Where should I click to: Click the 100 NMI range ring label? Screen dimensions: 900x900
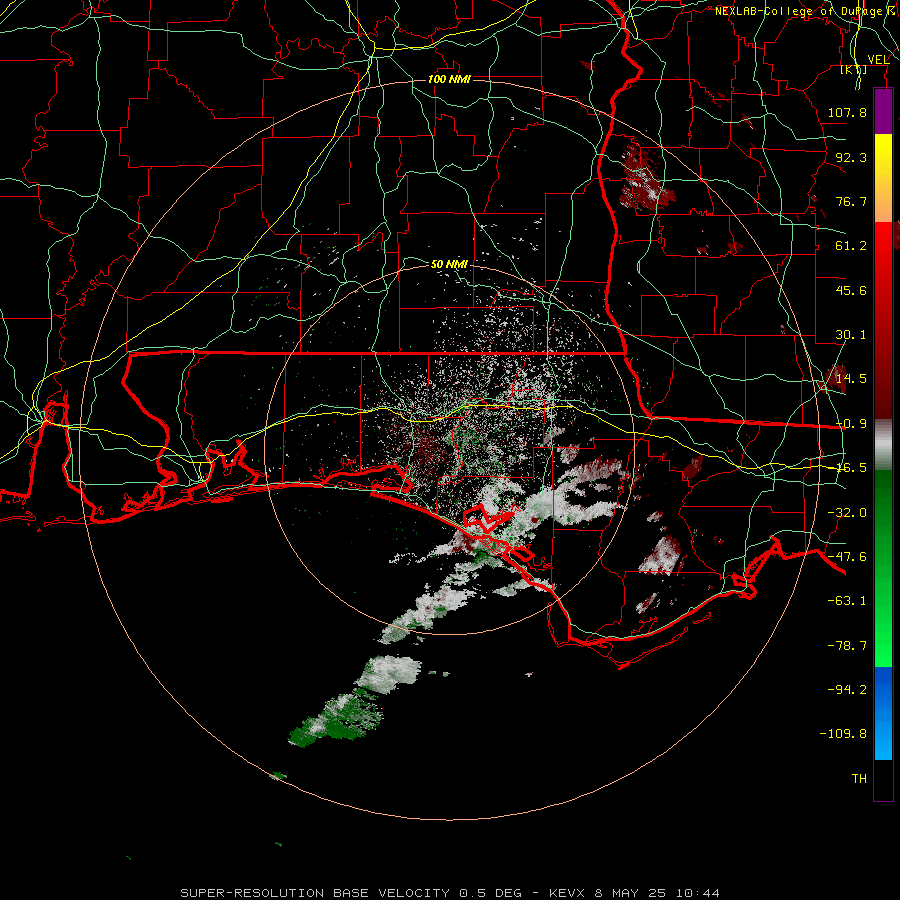tap(449, 79)
